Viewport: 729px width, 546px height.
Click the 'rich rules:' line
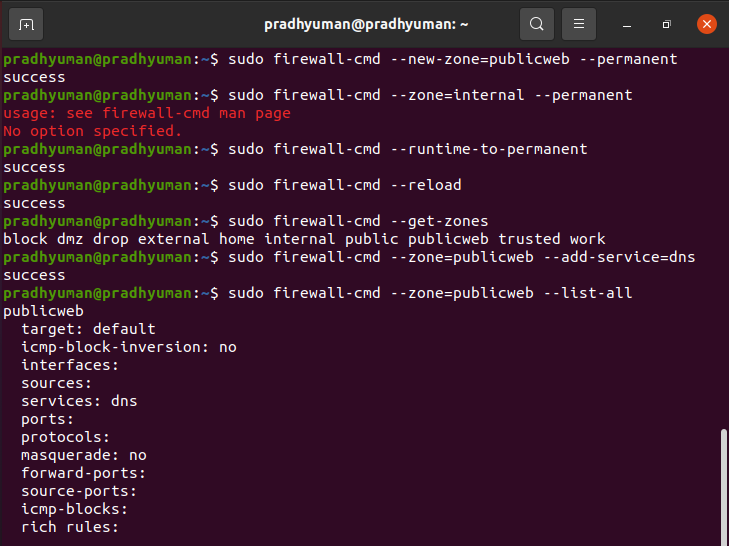[x=70, y=527]
